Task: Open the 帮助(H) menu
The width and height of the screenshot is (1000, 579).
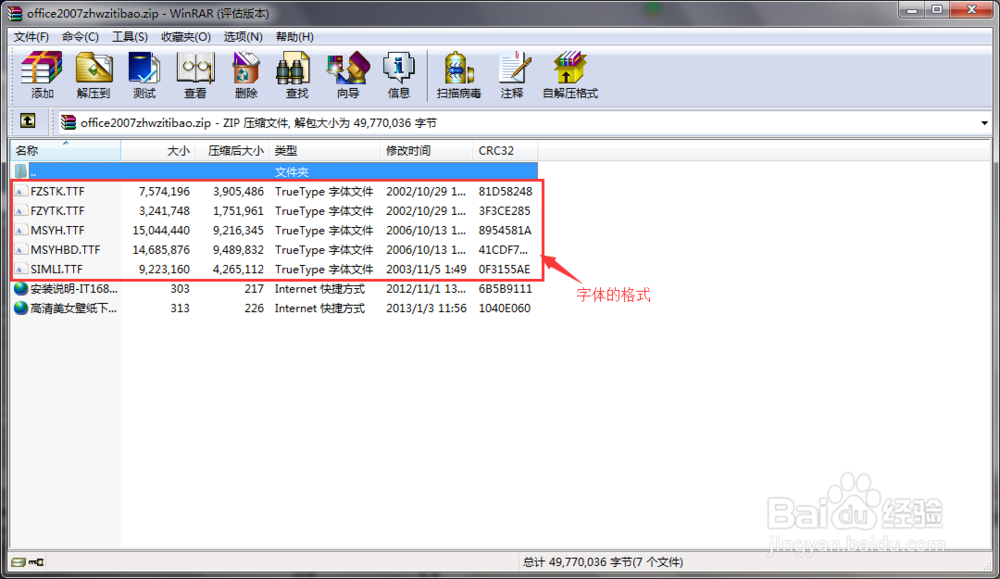Action: pos(295,37)
